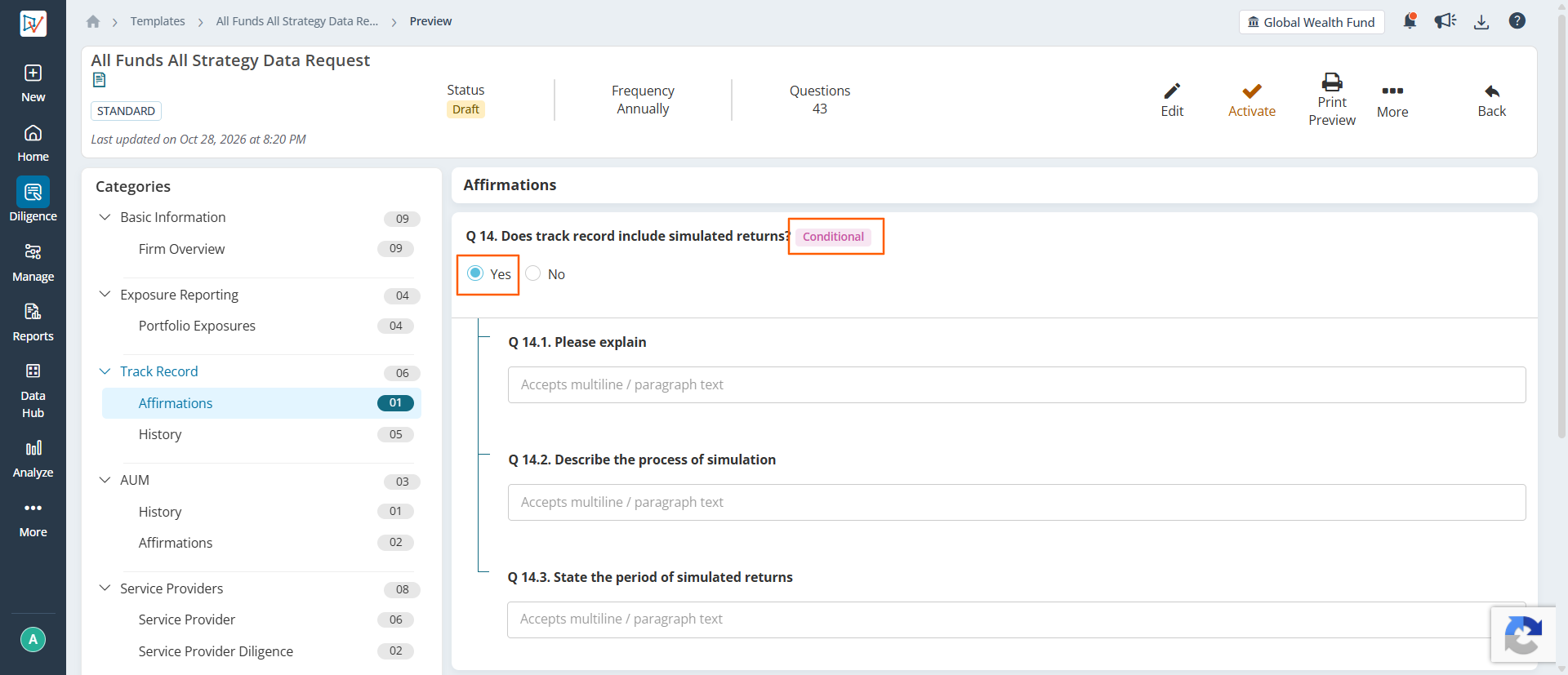Click the page vertical scrollbar
Viewport: 1568px width, 675px height.
[x=1561, y=229]
